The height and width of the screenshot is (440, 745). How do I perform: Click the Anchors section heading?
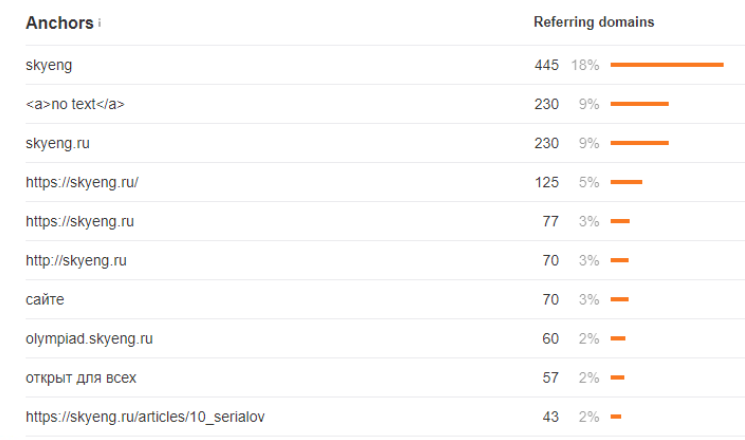(x=59, y=22)
